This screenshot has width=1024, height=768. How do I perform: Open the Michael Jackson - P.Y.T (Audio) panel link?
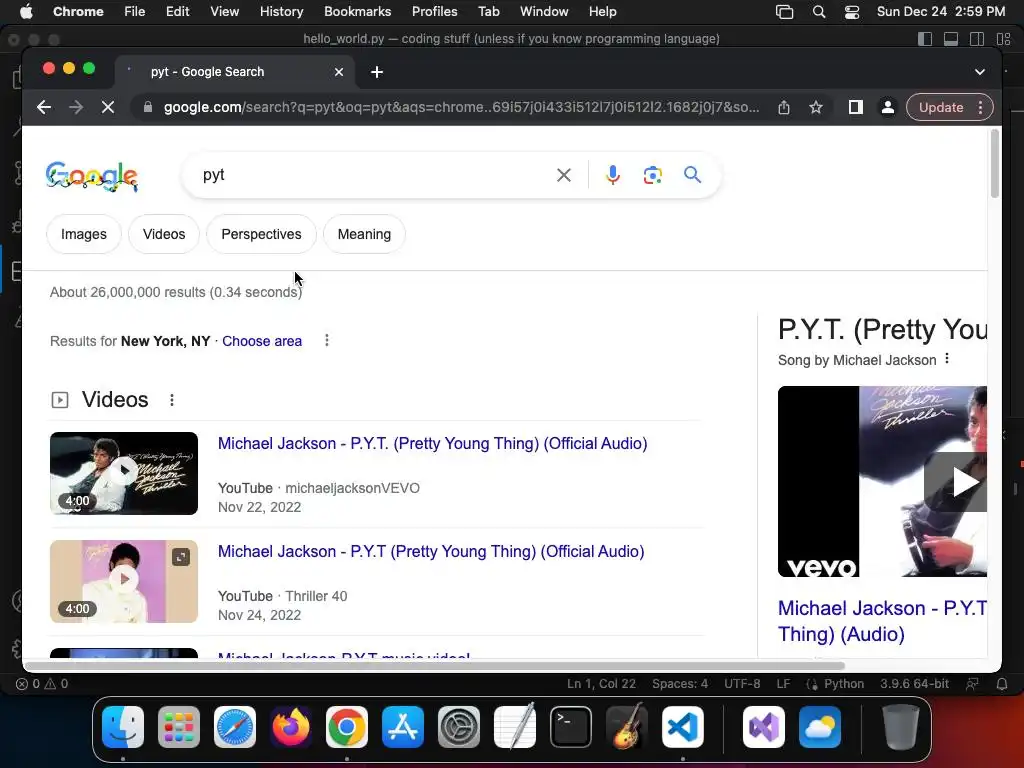pos(882,621)
